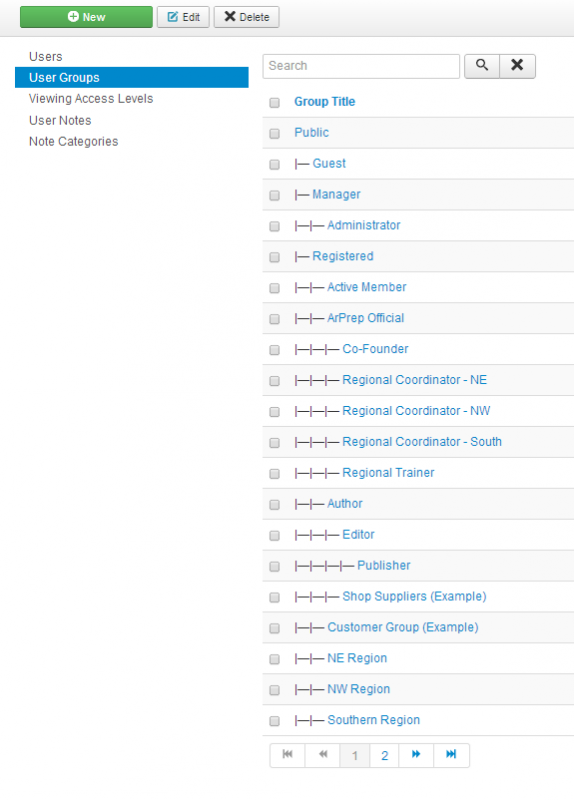Select the checkbox next to Publisher
The image size is (574, 800).
coord(274,566)
